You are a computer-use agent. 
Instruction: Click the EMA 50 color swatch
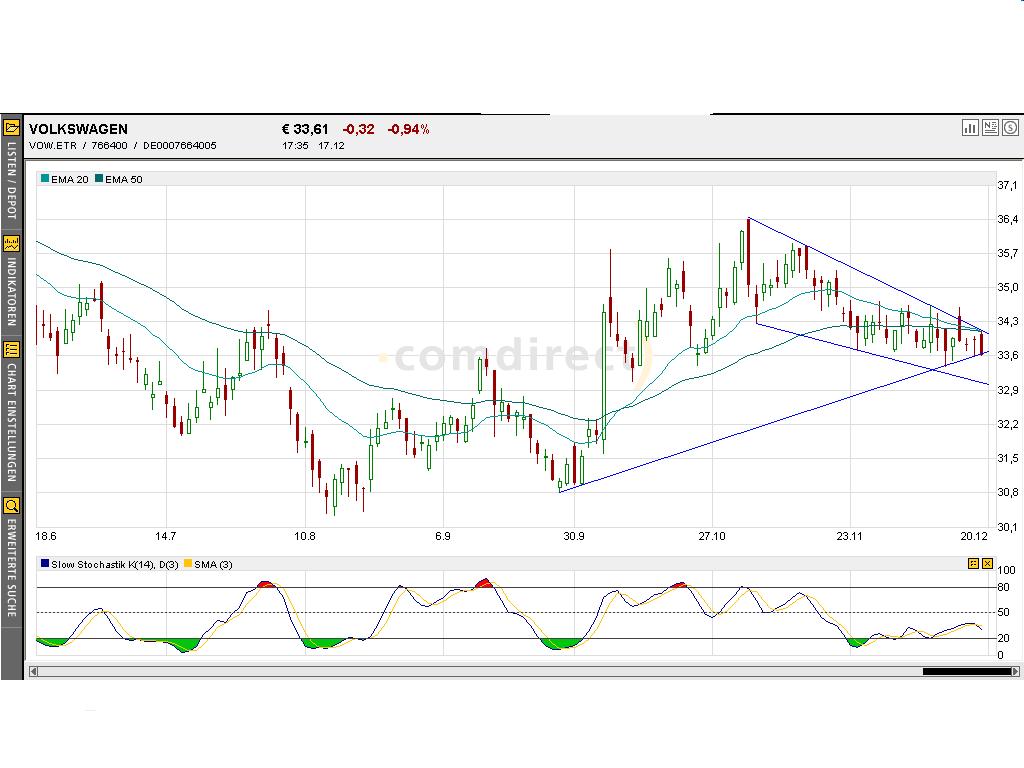click(99, 178)
